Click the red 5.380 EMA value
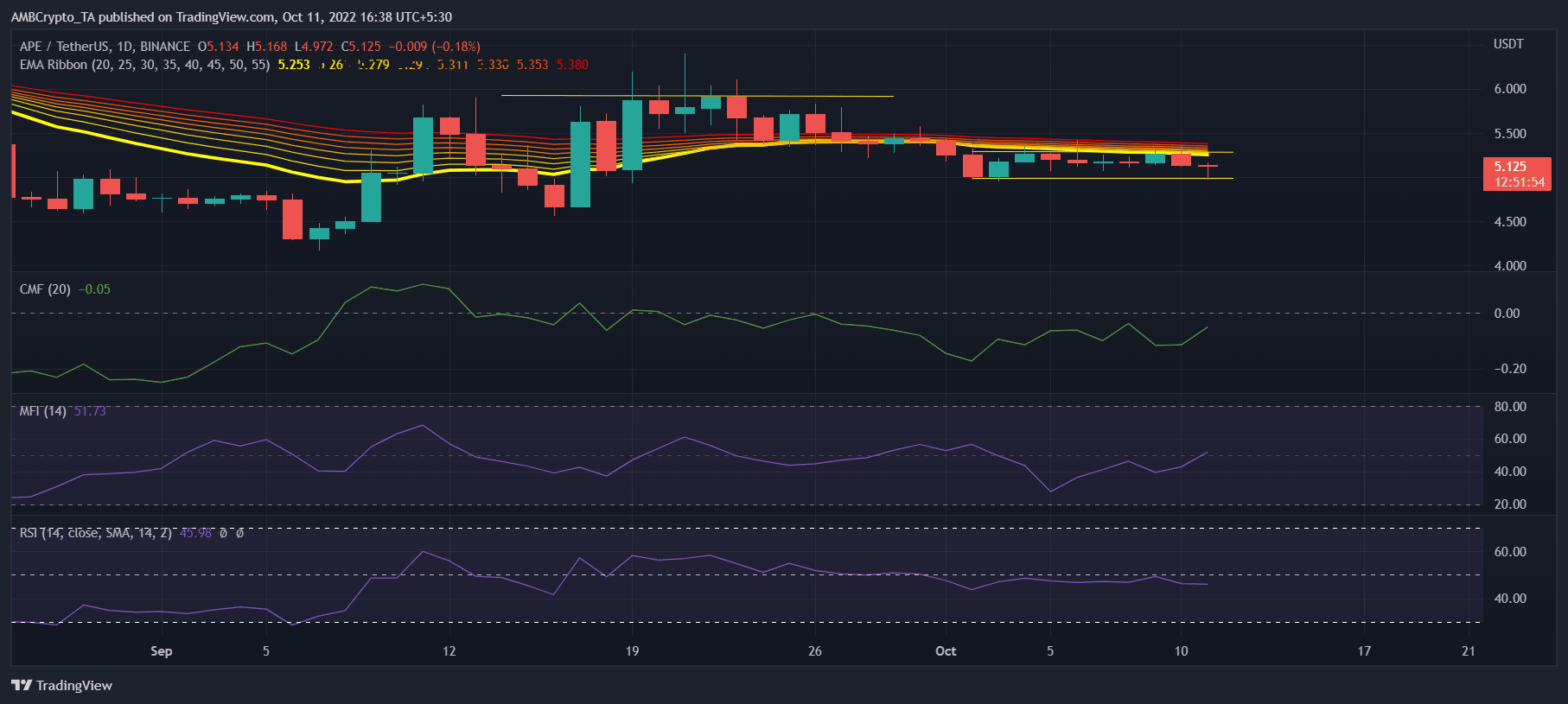Viewport: 1568px width, 704px height. (x=572, y=65)
